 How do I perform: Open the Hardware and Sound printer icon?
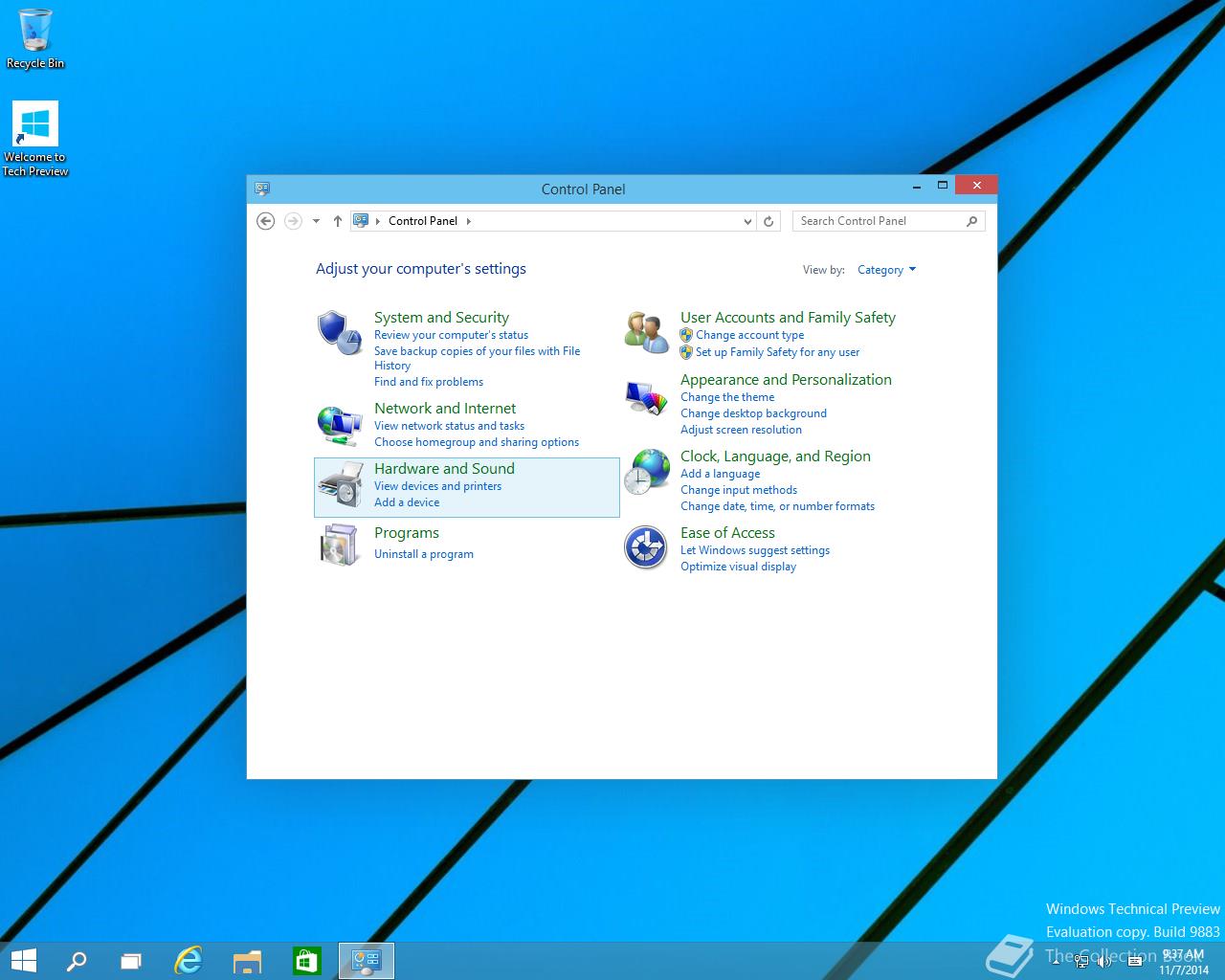[x=340, y=484]
